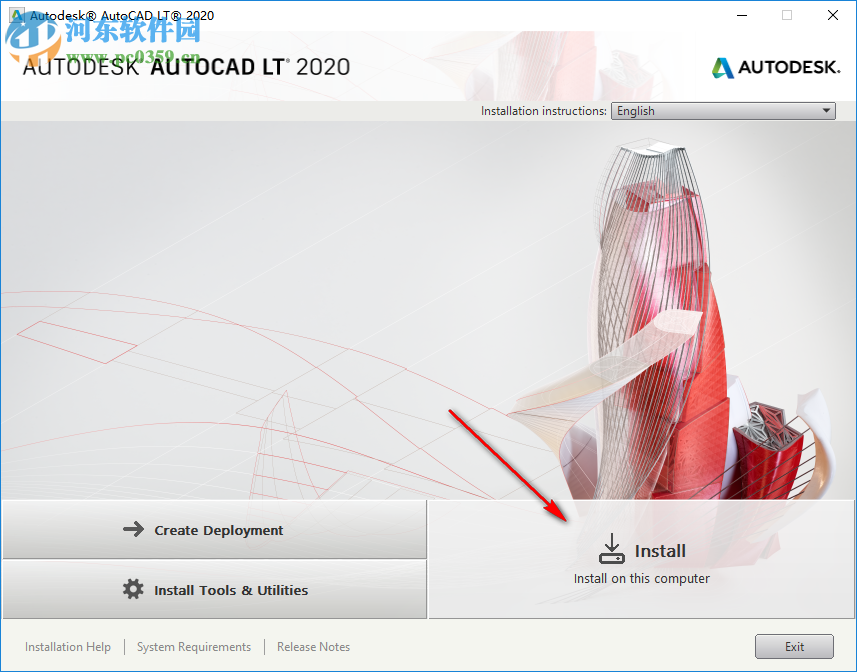This screenshot has height=672, width=857.
Task: Click the AutoCAD icon in the title bar
Action: [18, 15]
